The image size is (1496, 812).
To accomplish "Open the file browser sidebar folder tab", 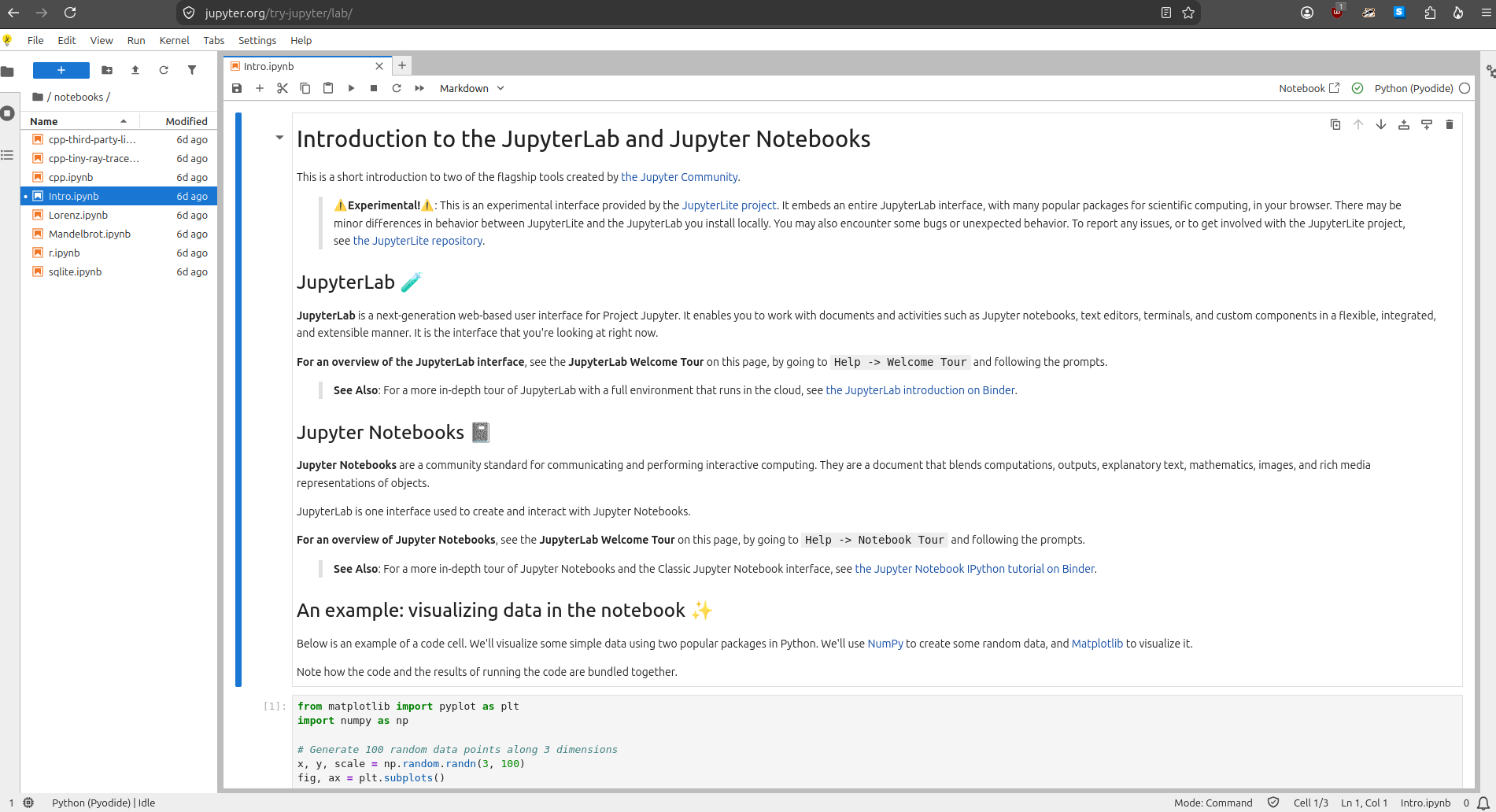I will tap(8, 72).
